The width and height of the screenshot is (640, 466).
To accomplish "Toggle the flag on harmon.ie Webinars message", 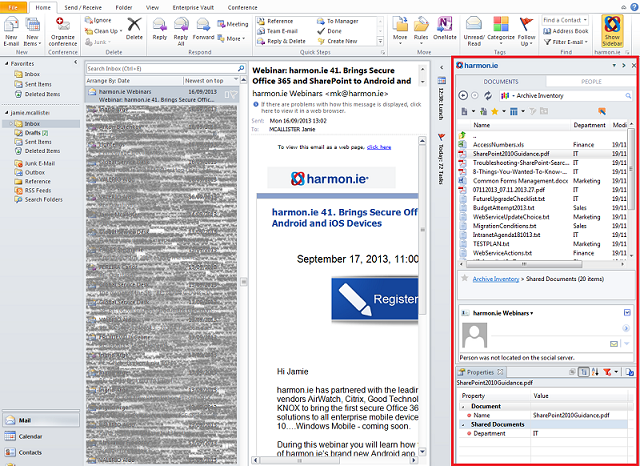I will [234, 95].
